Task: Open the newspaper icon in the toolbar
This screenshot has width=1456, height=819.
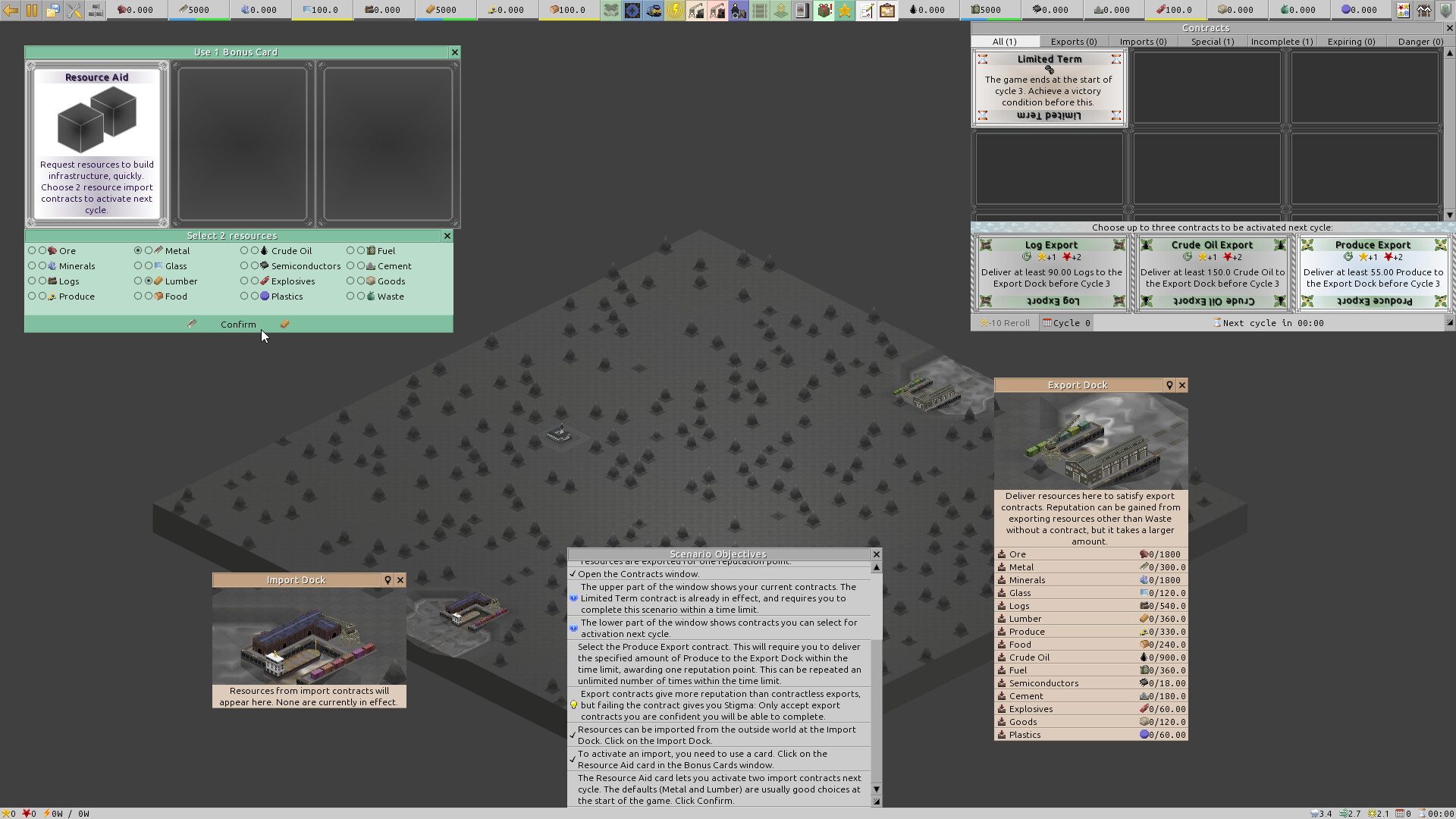Action: pos(802,10)
